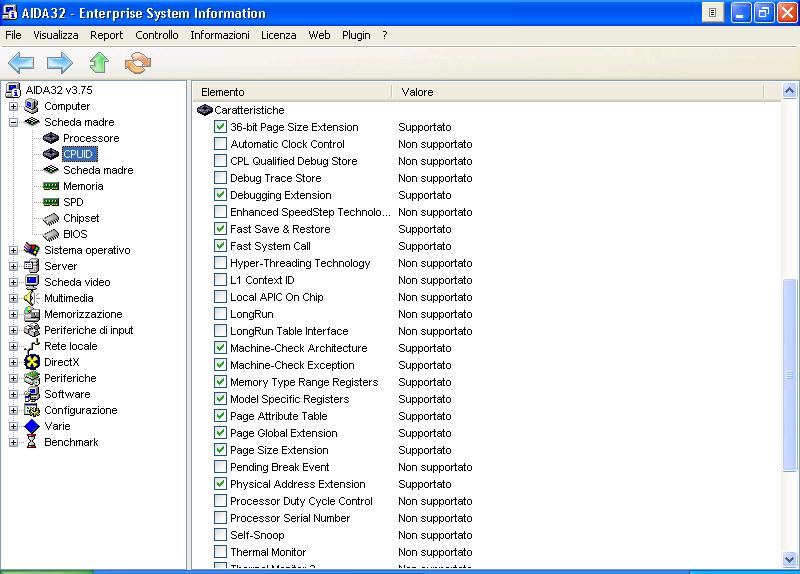Screen dimensions: 800x574
Task: Expand the DirectX node
Action: [x=13, y=362]
